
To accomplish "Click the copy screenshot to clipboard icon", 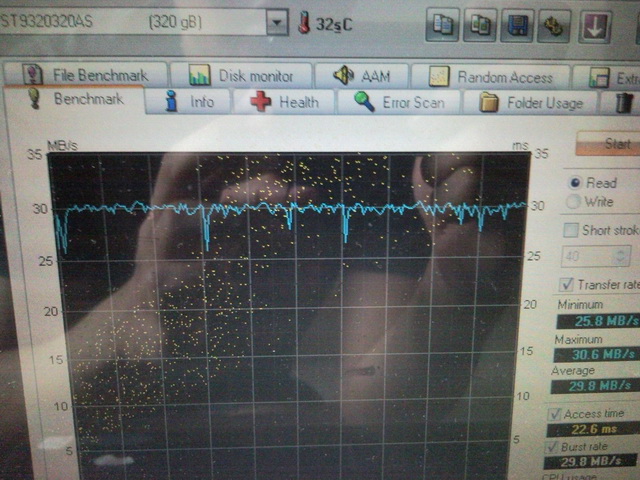I will 482,25.
